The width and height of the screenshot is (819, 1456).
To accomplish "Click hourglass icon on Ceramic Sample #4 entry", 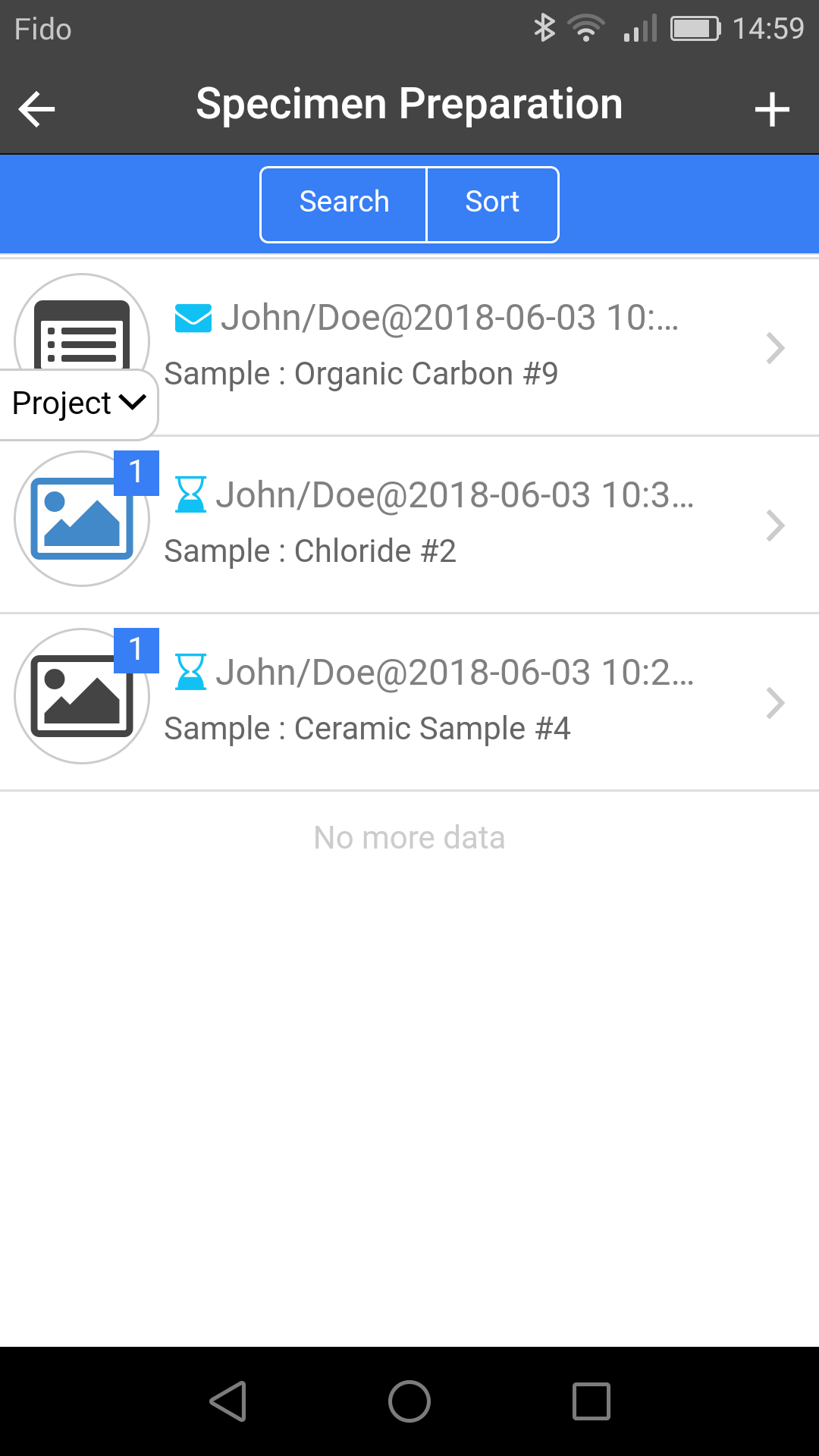I will 190,672.
